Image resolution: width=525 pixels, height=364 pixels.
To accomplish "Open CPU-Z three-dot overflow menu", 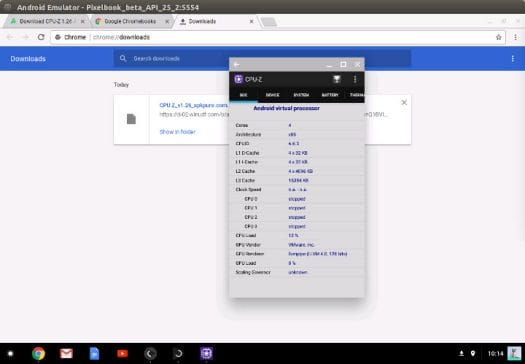I will [355, 79].
